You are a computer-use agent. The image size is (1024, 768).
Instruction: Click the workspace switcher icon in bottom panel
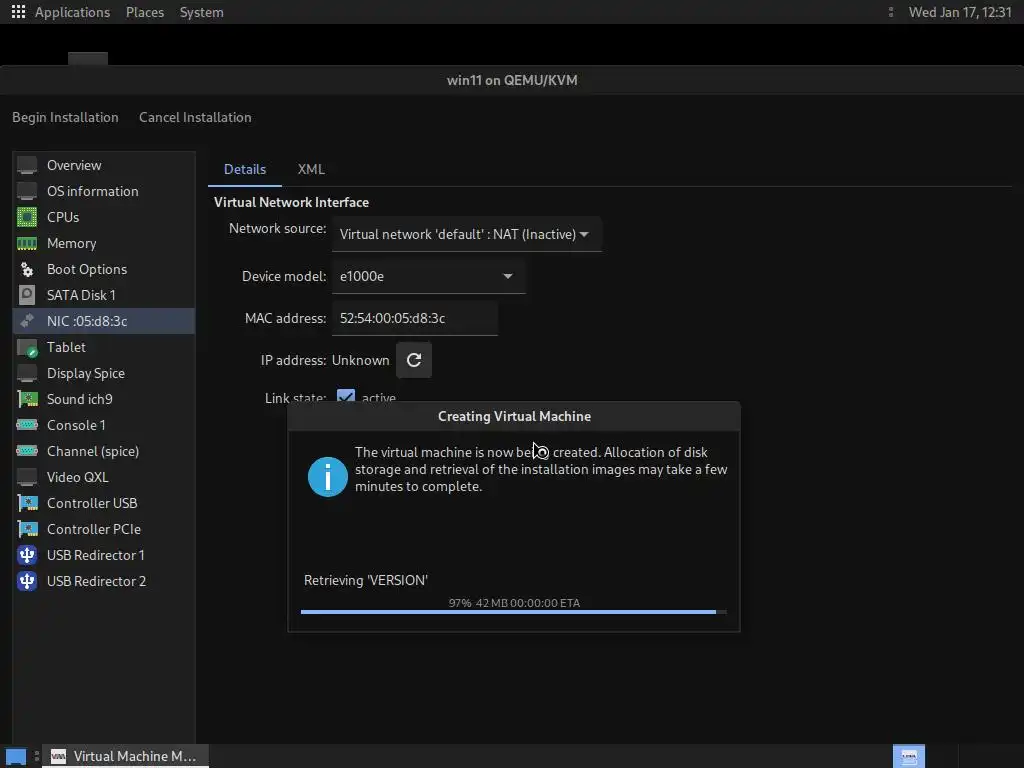[x=908, y=756]
